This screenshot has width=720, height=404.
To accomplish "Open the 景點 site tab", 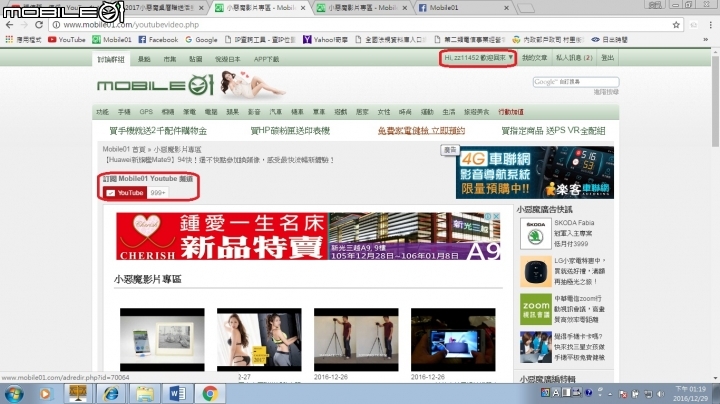I will coord(144,59).
